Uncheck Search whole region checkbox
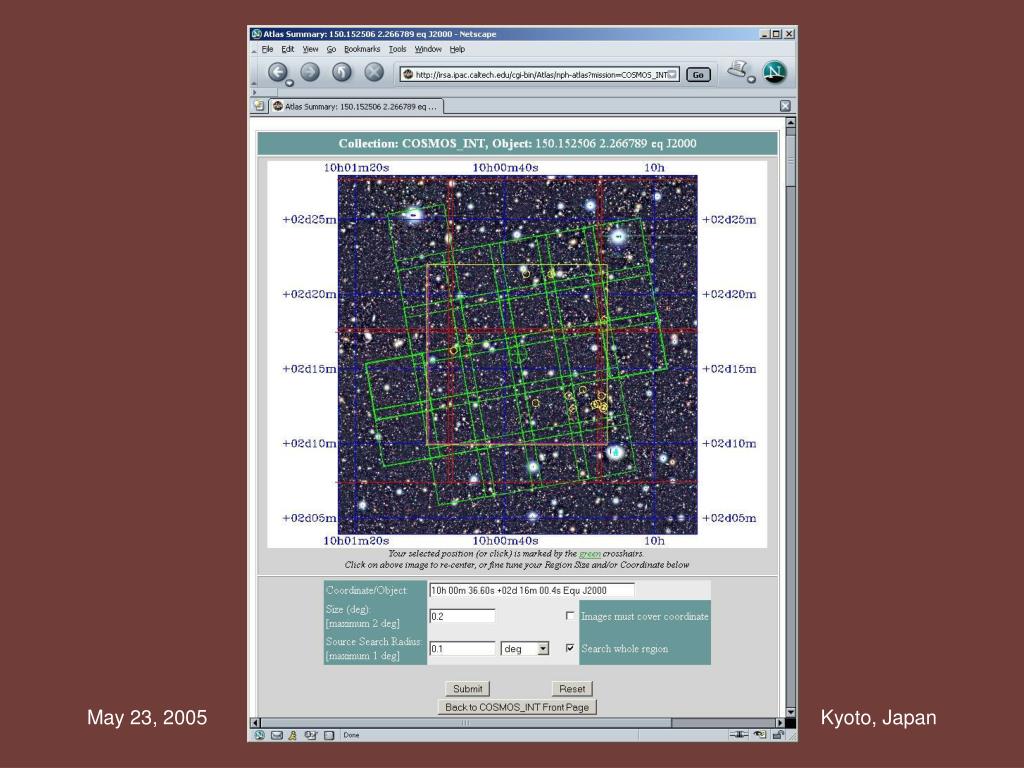The width and height of the screenshot is (1024, 768). pos(571,648)
